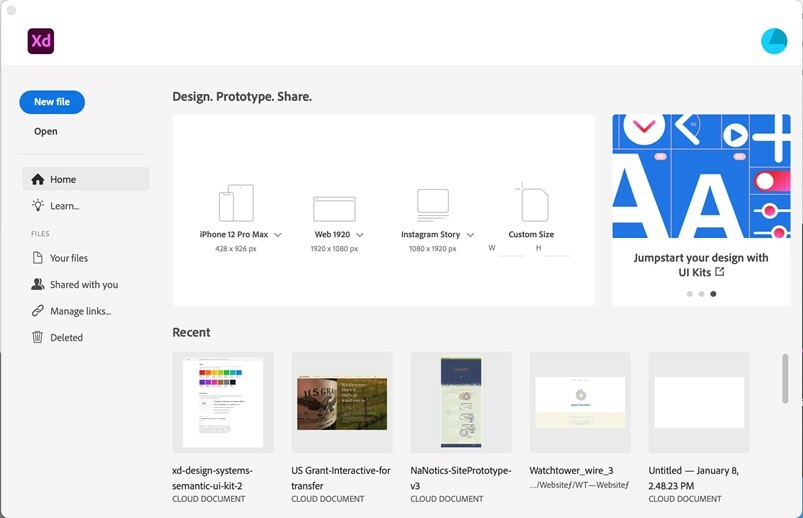Click the Shared with you people icon
Viewport: 803px width, 518px height.
tap(38, 284)
